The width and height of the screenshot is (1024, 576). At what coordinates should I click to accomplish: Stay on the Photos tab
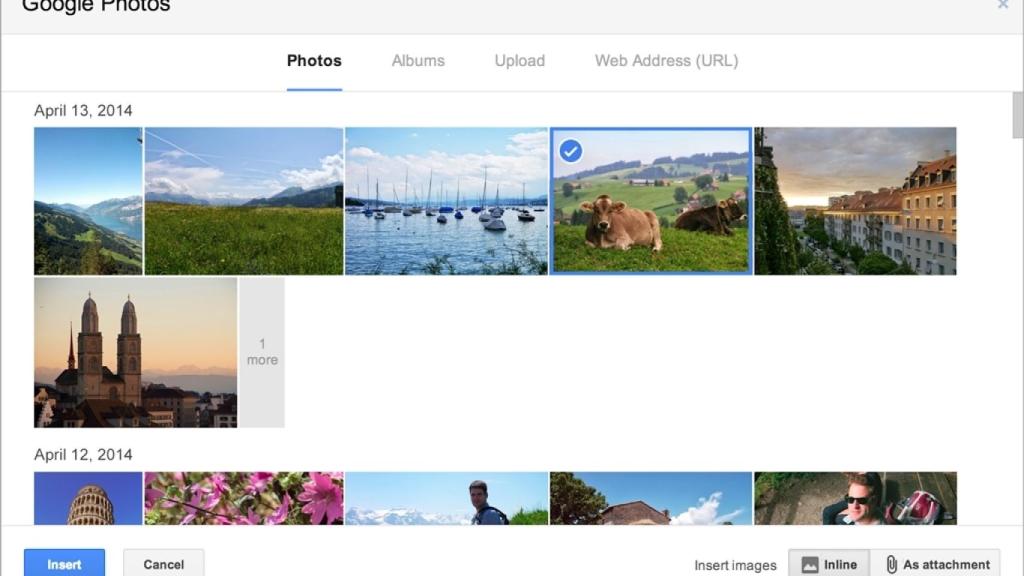click(313, 61)
